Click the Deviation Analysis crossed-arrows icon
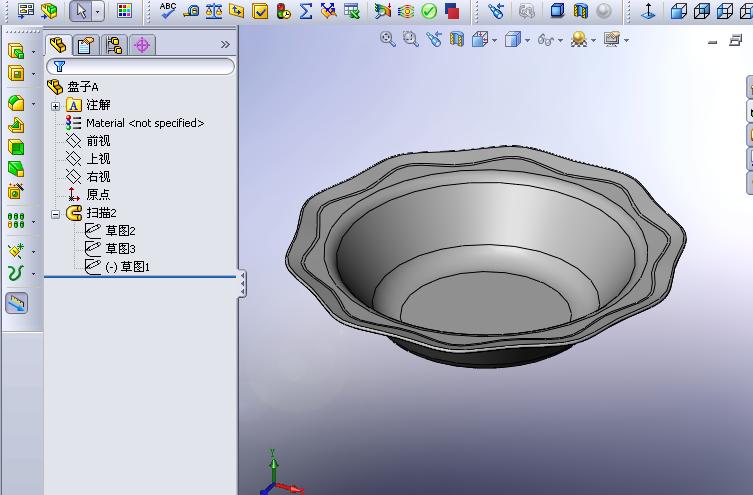 pyautogui.click(x=328, y=11)
